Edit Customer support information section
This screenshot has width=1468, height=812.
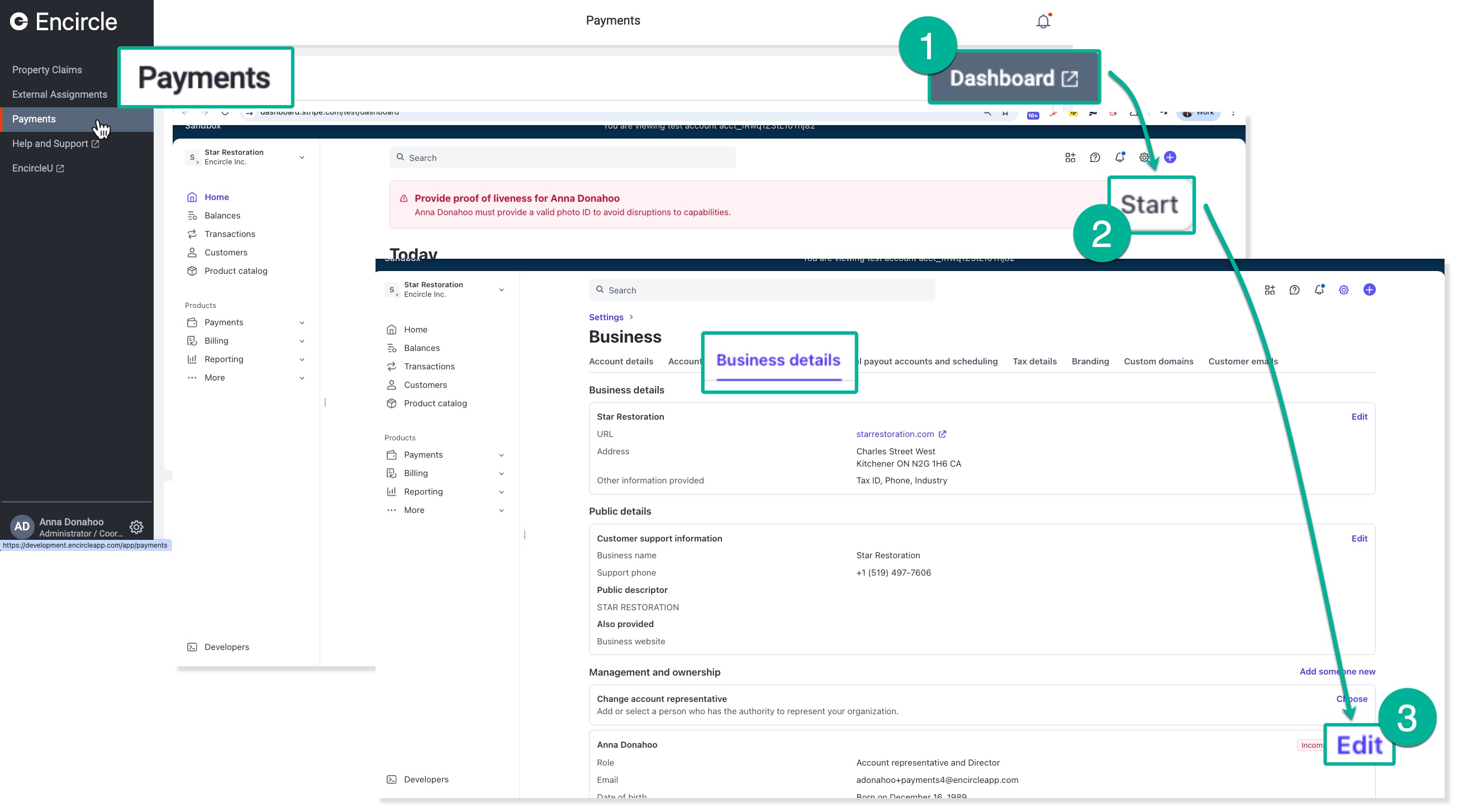[x=1358, y=539]
